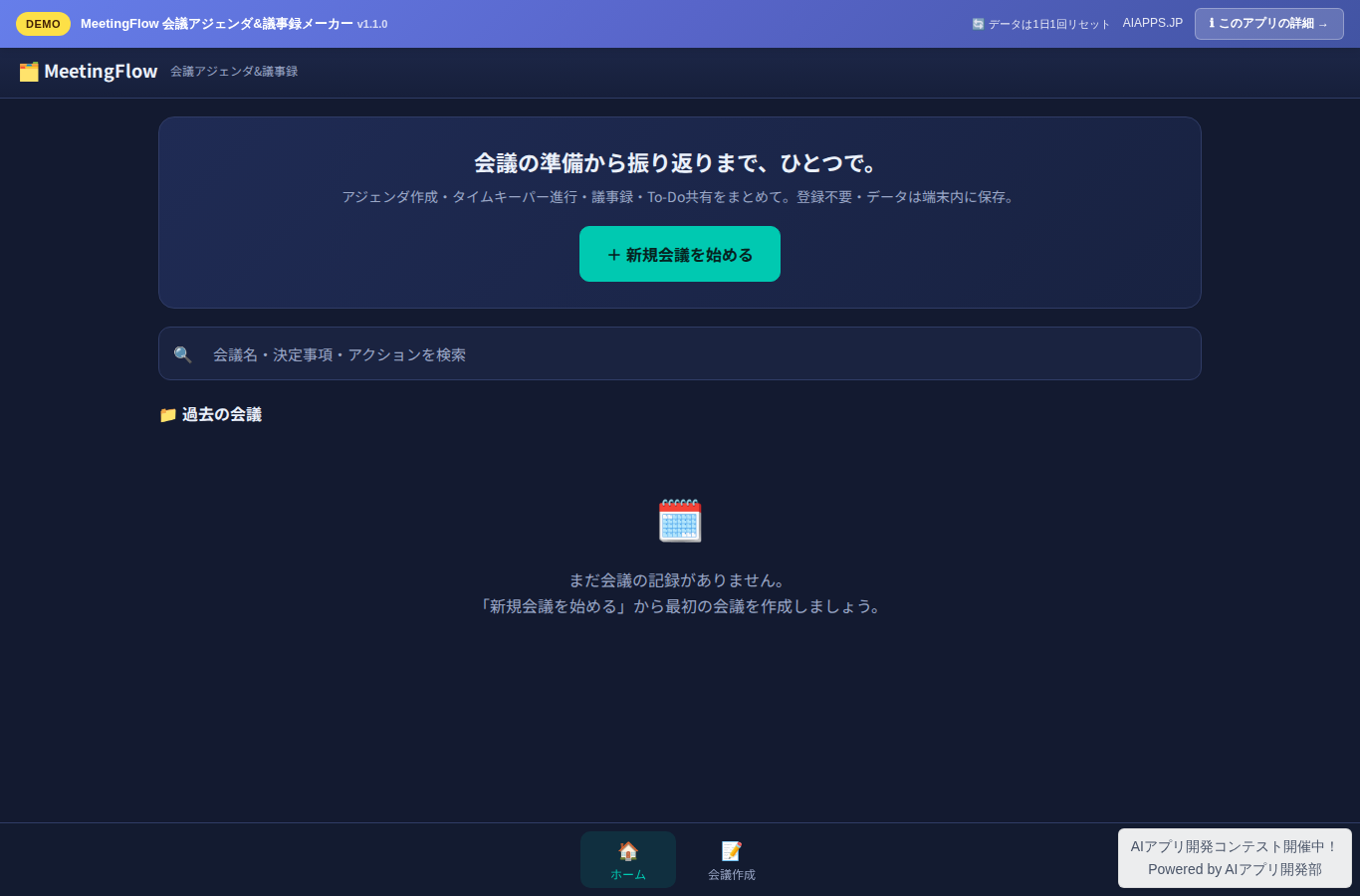Image resolution: width=1360 pixels, height=896 pixels.
Task: Open the AIAPPS.JP link
Action: (x=1153, y=23)
